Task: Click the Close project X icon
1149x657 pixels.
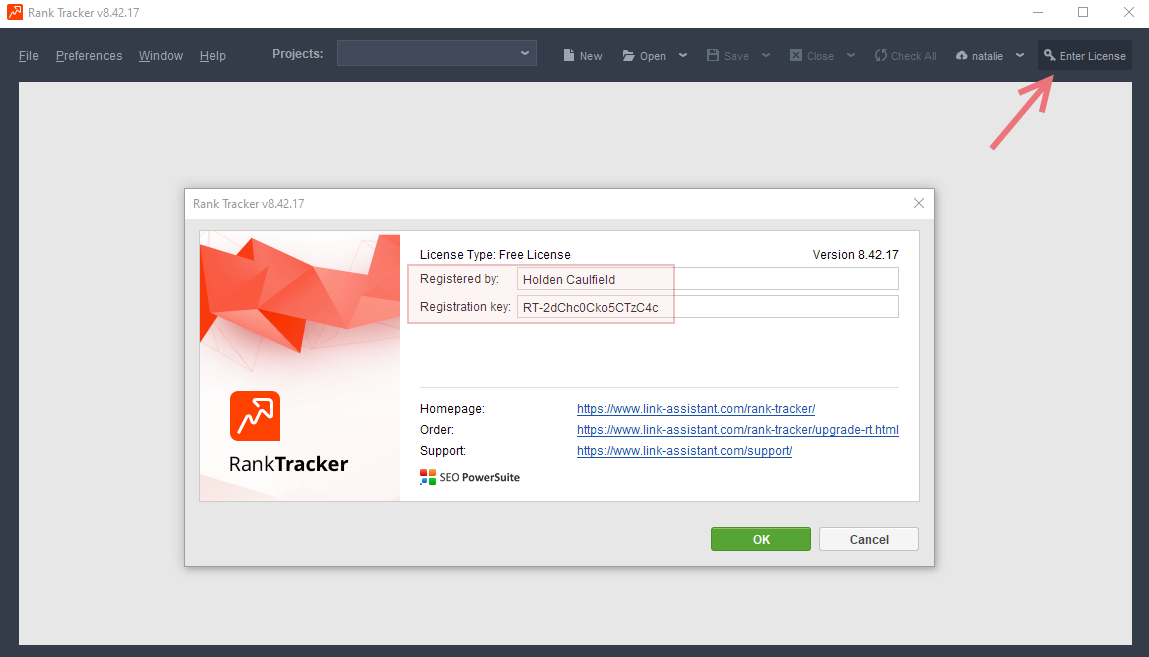Action: pos(796,56)
